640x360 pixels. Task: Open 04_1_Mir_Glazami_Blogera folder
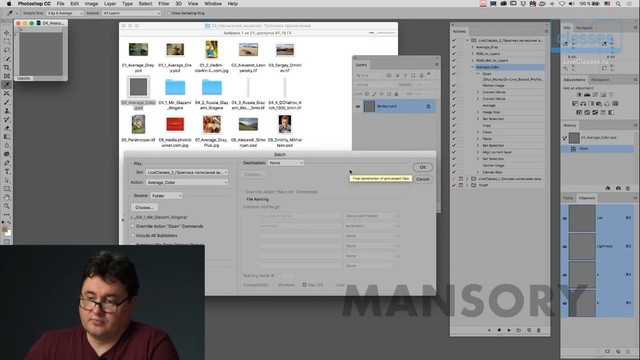tap(175, 87)
